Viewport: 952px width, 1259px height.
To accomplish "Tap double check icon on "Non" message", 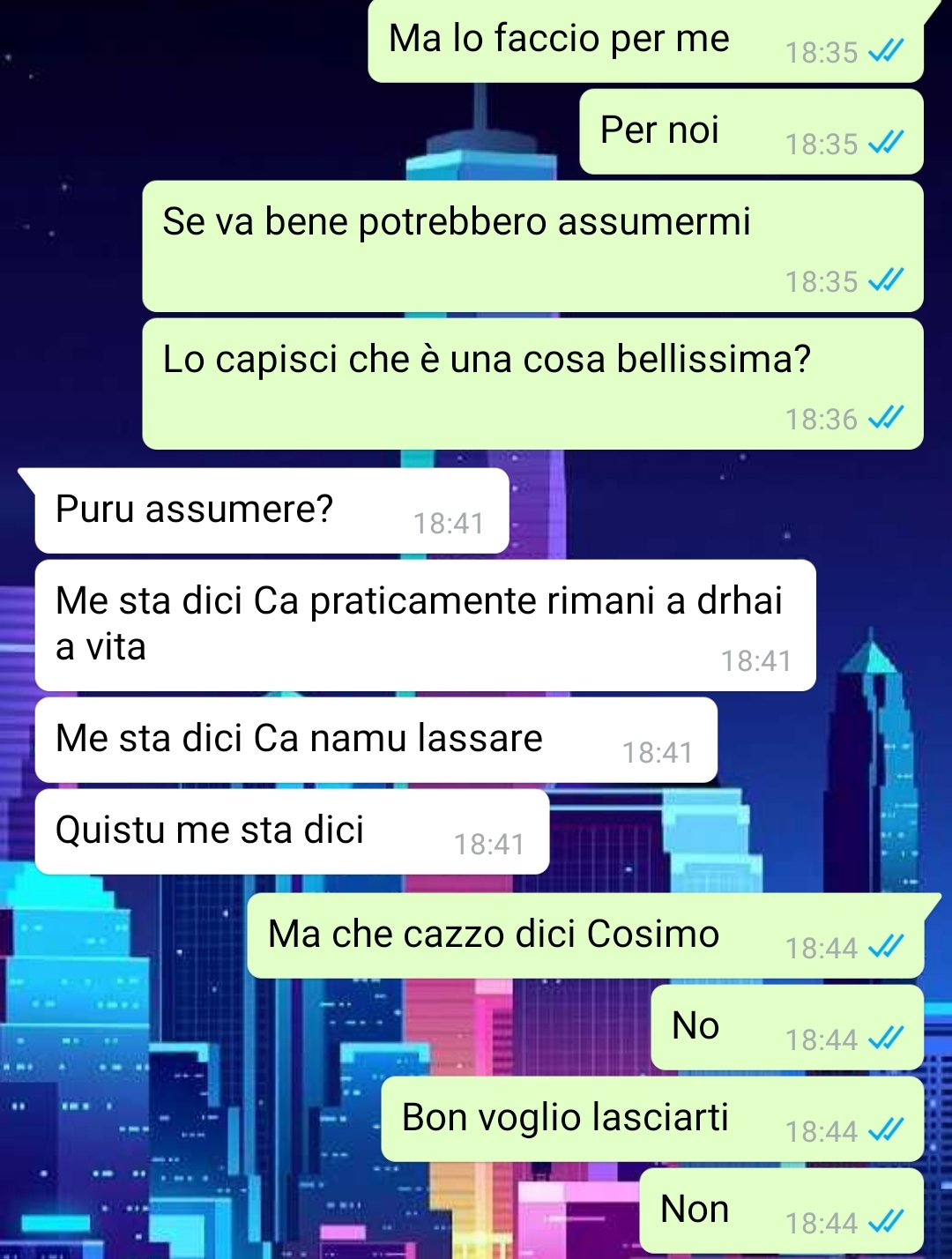I will coord(886,1222).
